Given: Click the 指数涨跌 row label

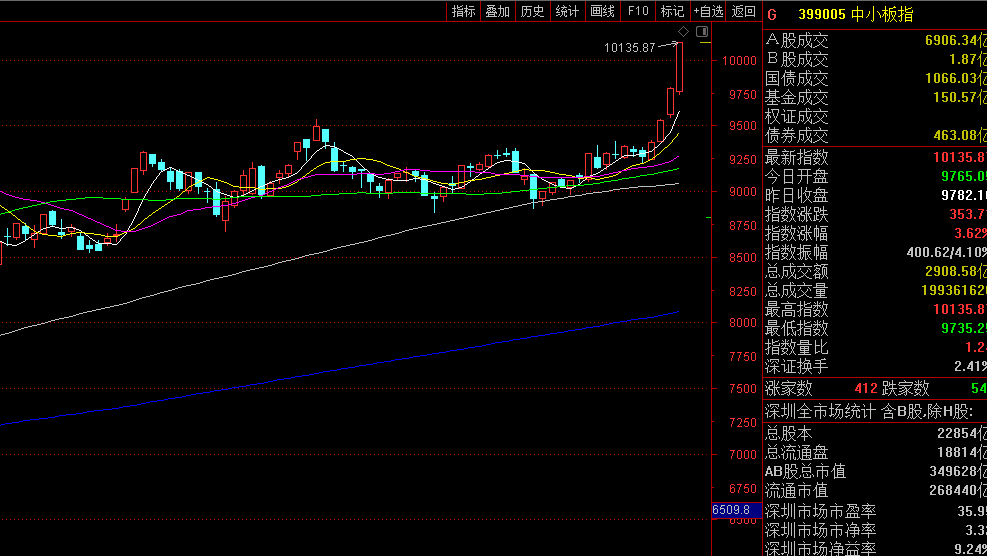Looking at the screenshot, I should (x=796, y=215).
